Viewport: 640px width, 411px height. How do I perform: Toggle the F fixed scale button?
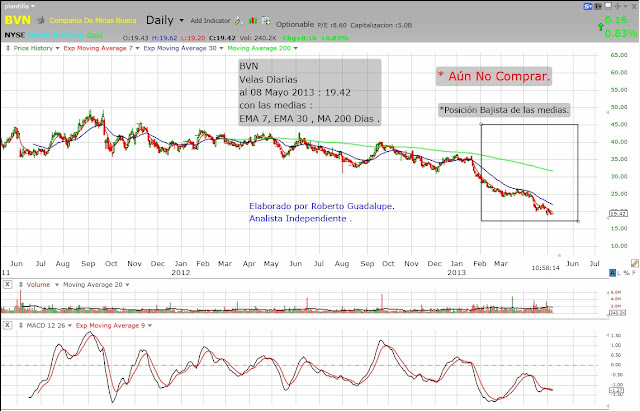[x=634, y=273]
